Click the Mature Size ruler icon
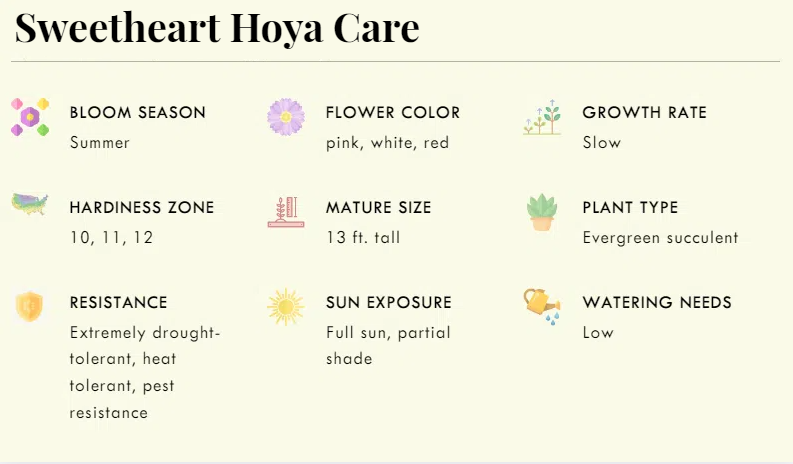The height and width of the screenshot is (464, 793). (286, 212)
